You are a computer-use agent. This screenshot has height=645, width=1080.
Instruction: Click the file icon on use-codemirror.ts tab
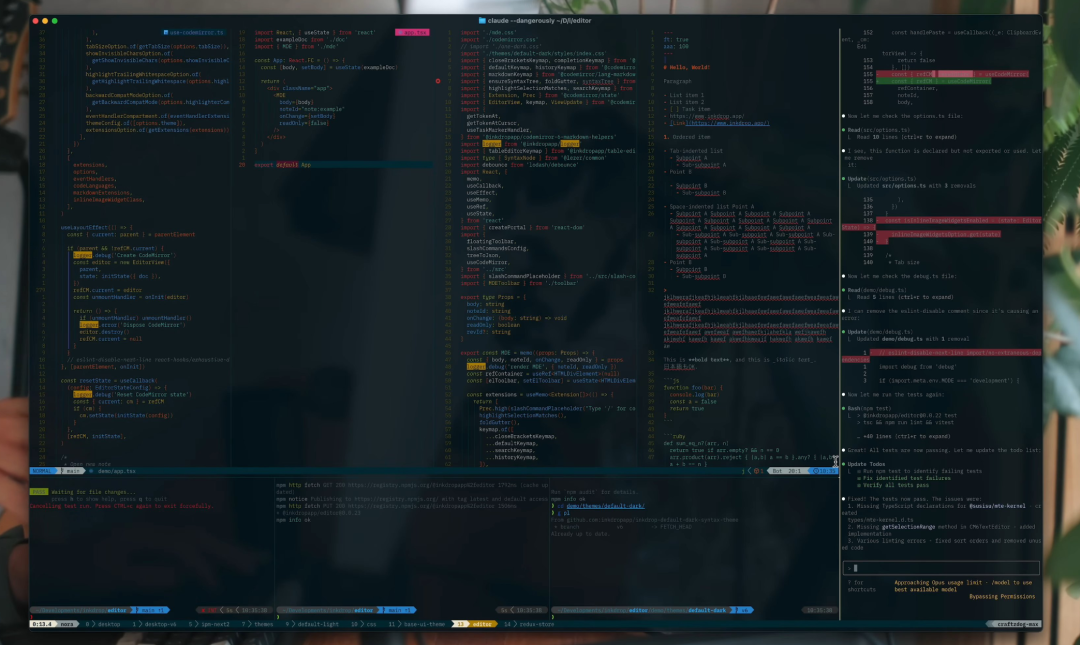tap(166, 32)
